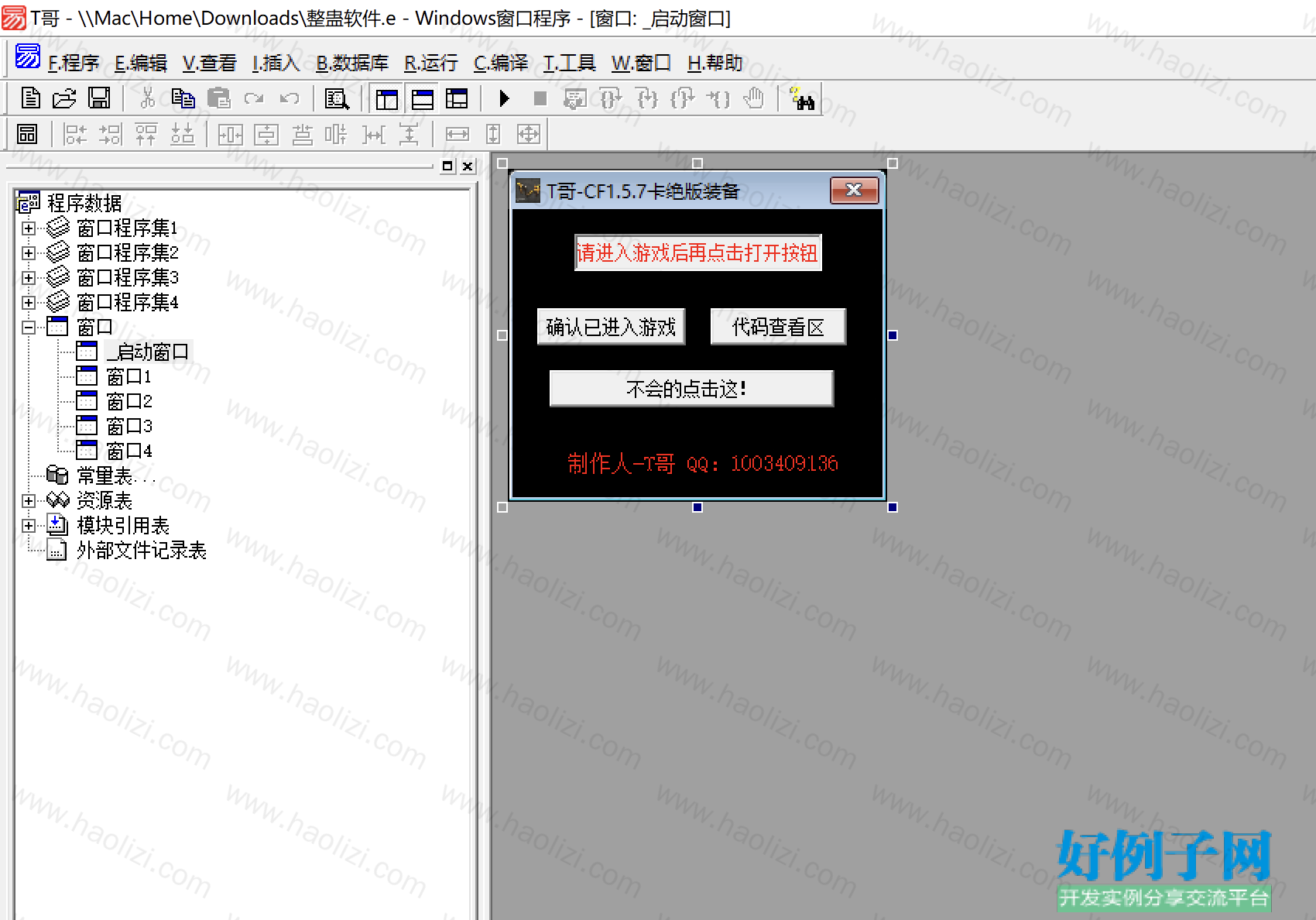Toggle the status panel layout icon

(x=422, y=98)
